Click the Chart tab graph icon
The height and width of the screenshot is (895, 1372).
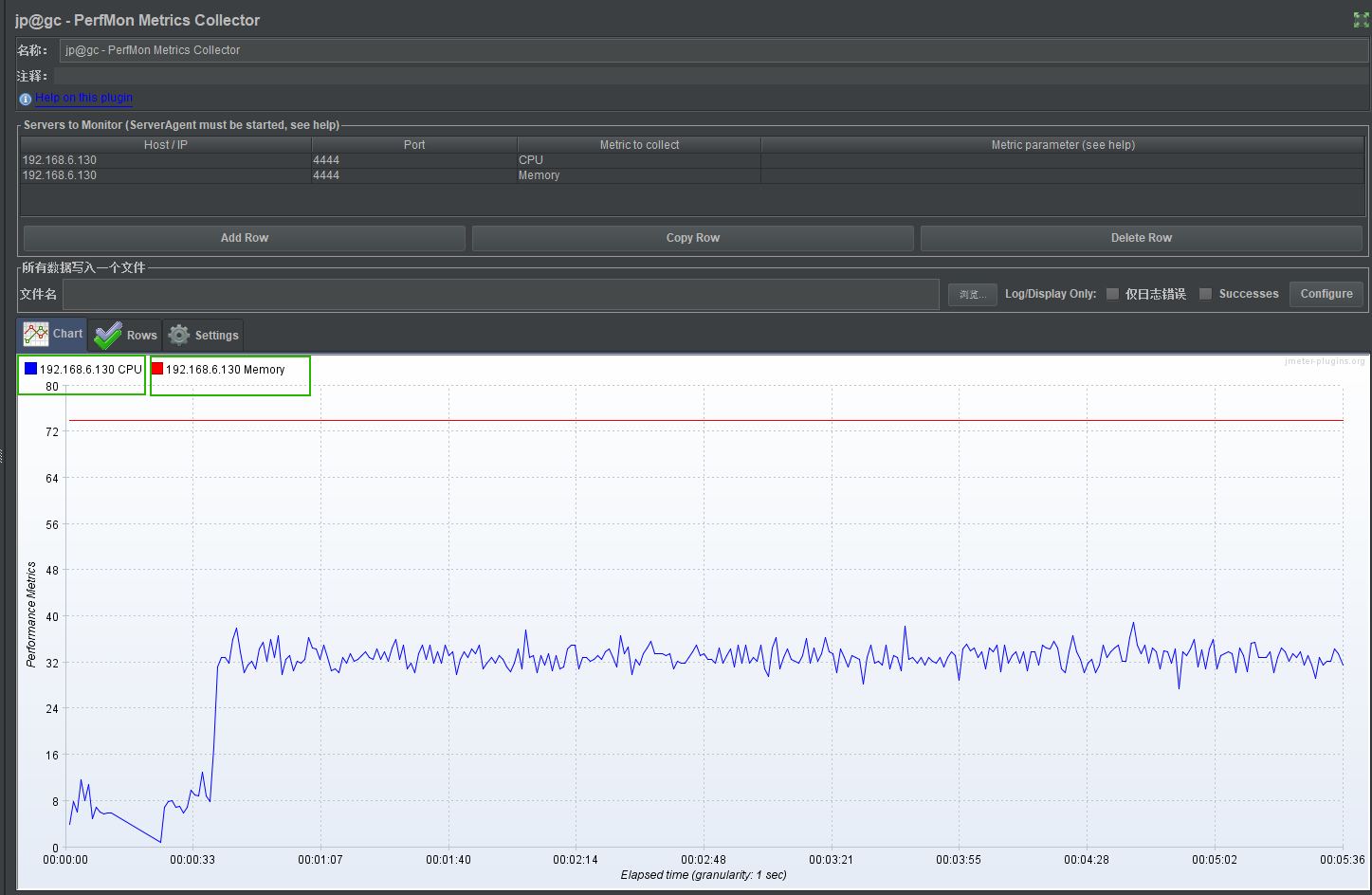tap(36, 334)
